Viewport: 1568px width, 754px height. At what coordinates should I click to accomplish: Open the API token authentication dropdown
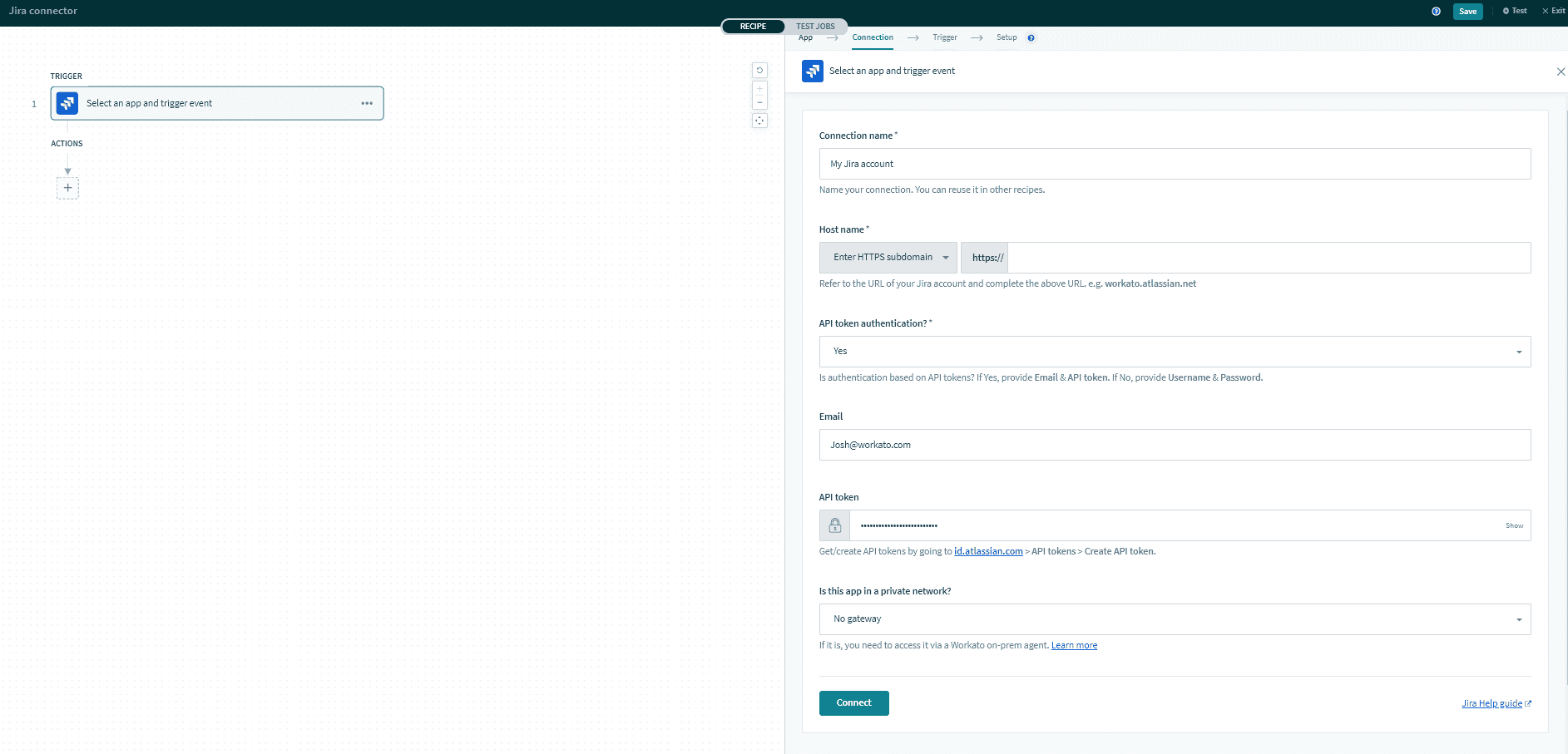tap(1175, 352)
